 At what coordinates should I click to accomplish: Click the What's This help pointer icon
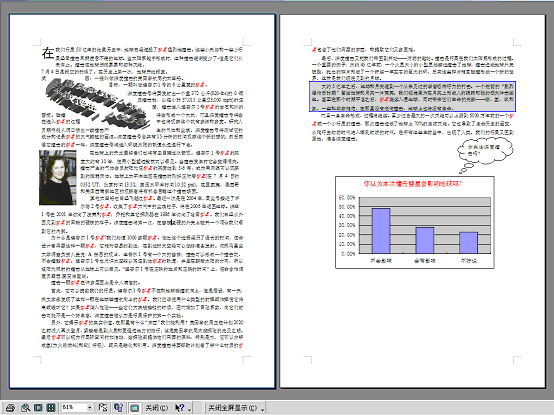(179, 408)
